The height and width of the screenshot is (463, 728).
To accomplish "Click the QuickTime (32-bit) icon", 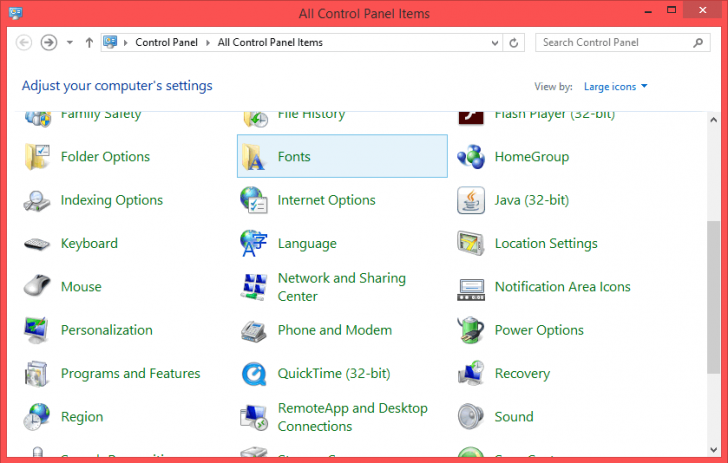I will 254,374.
